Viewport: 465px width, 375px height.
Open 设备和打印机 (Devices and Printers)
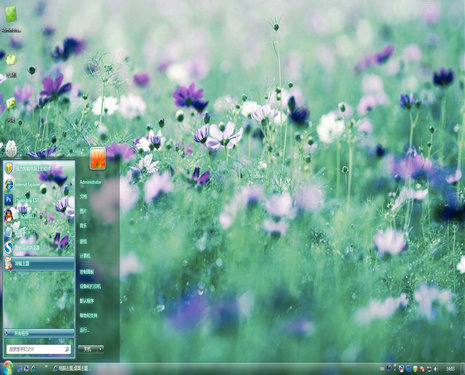click(90, 286)
